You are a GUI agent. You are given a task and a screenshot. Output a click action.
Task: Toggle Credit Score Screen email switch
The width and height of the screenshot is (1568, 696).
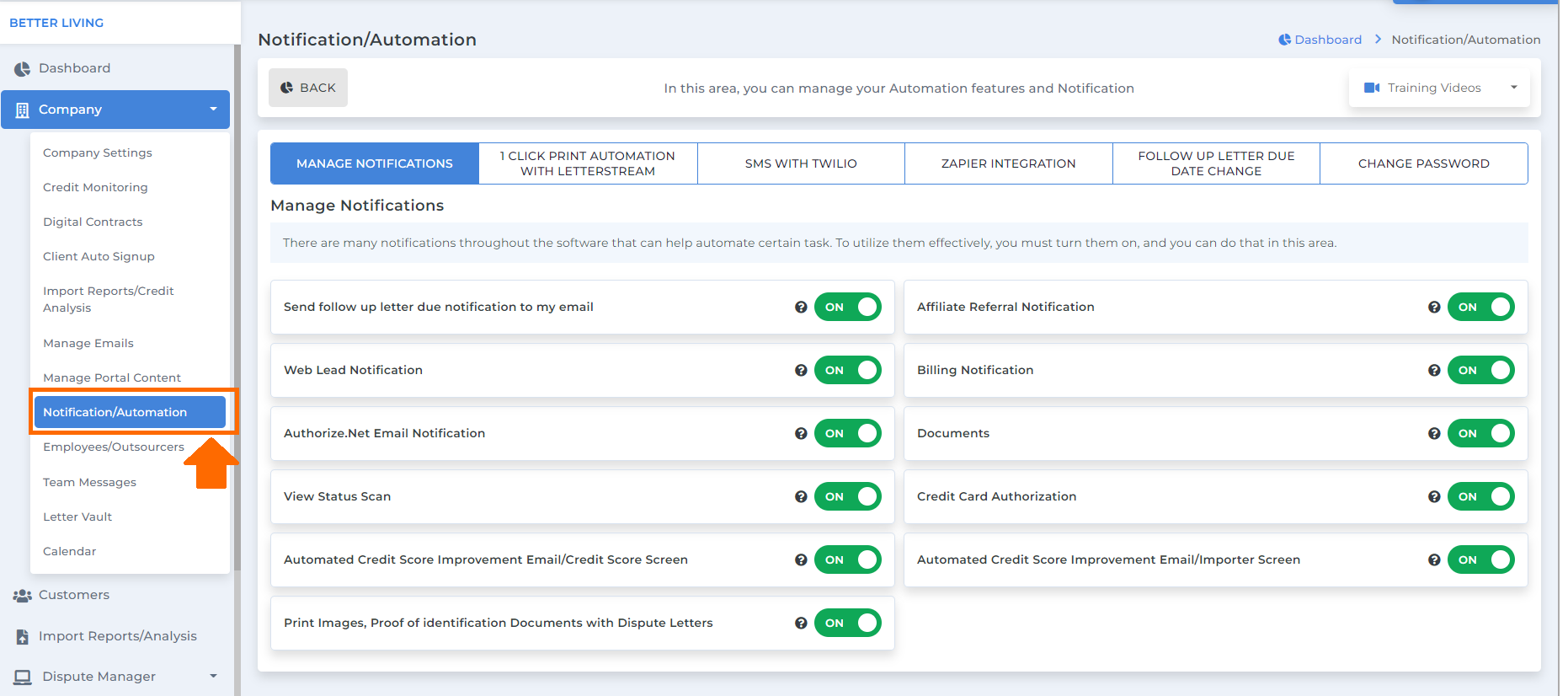tap(847, 559)
